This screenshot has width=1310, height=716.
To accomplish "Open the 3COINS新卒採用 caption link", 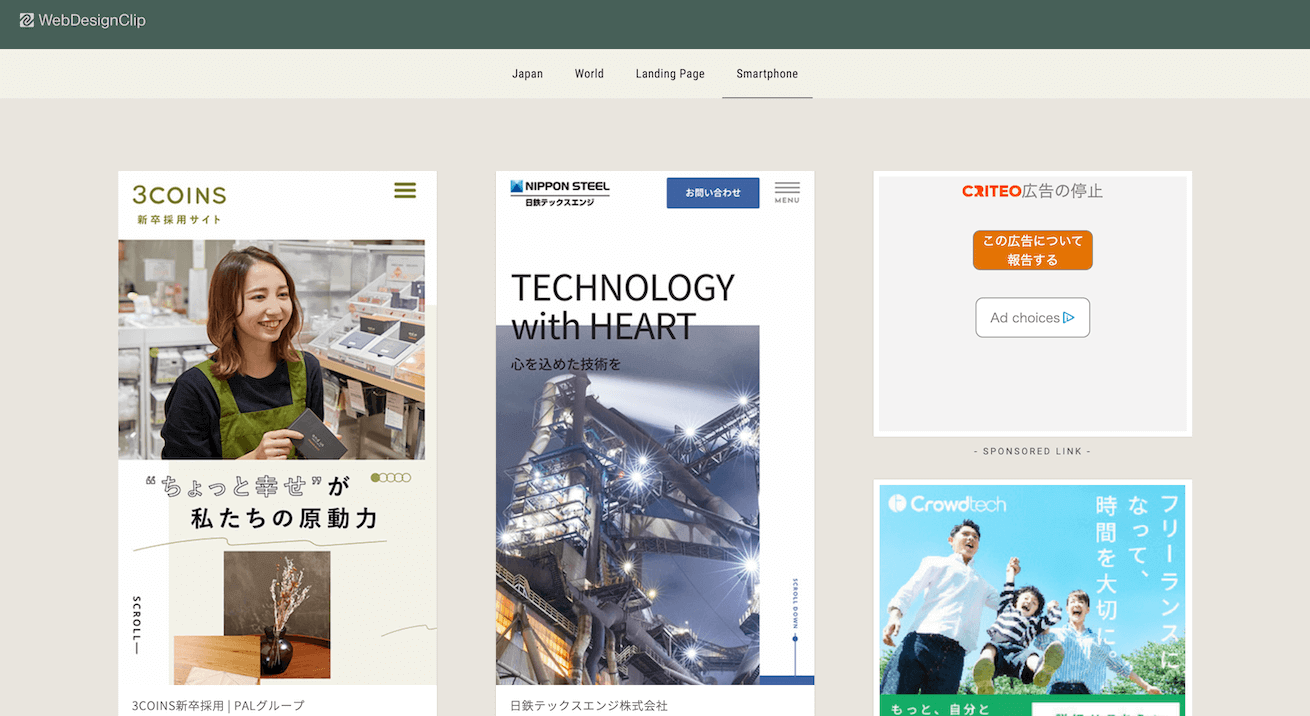I will click(x=218, y=705).
